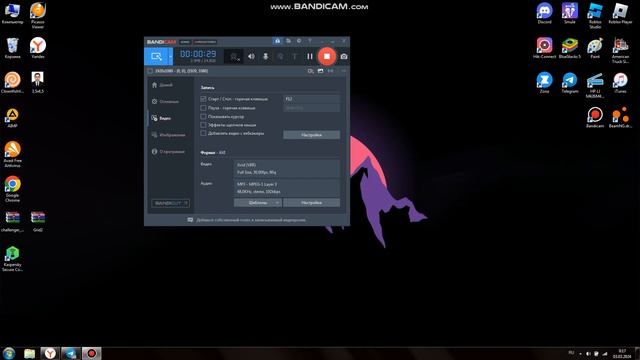Enable the Пауза hotkey checkbox
Image resolution: width=640 pixels, height=360 pixels.
click(x=203, y=108)
